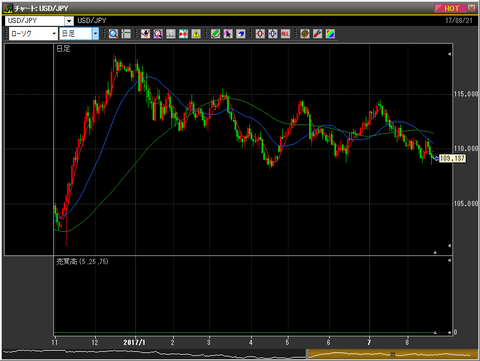Click the cyan icon with red burst

(x=183, y=34)
